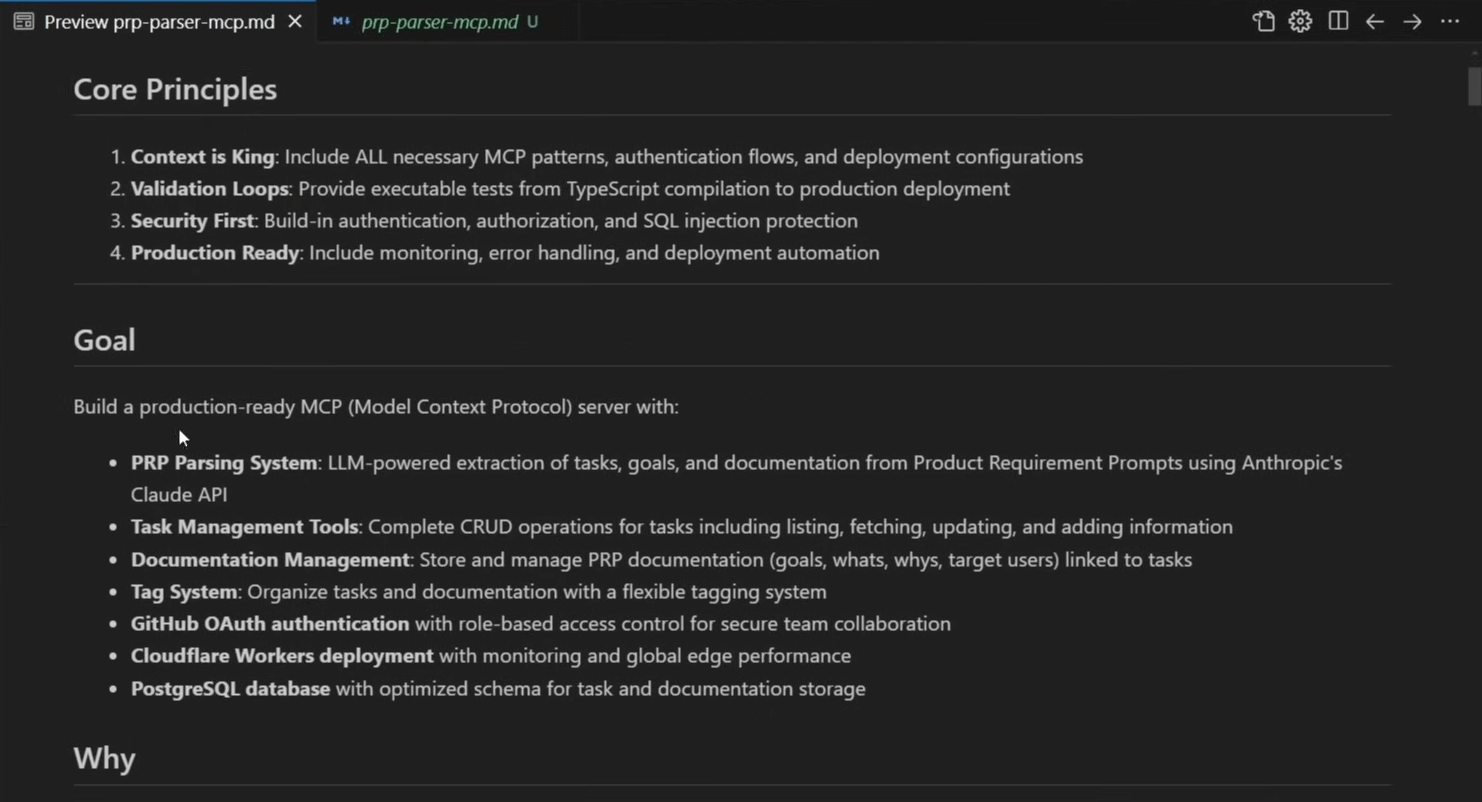Click the Show Source file icon

(x=1263, y=21)
